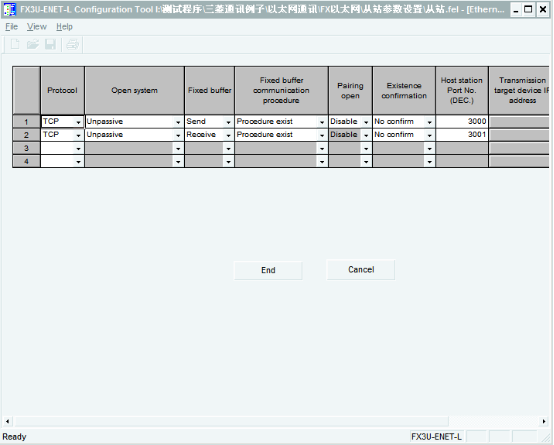Select Host station port field 3000
Screen dimensions: 554x445
[462, 122]
